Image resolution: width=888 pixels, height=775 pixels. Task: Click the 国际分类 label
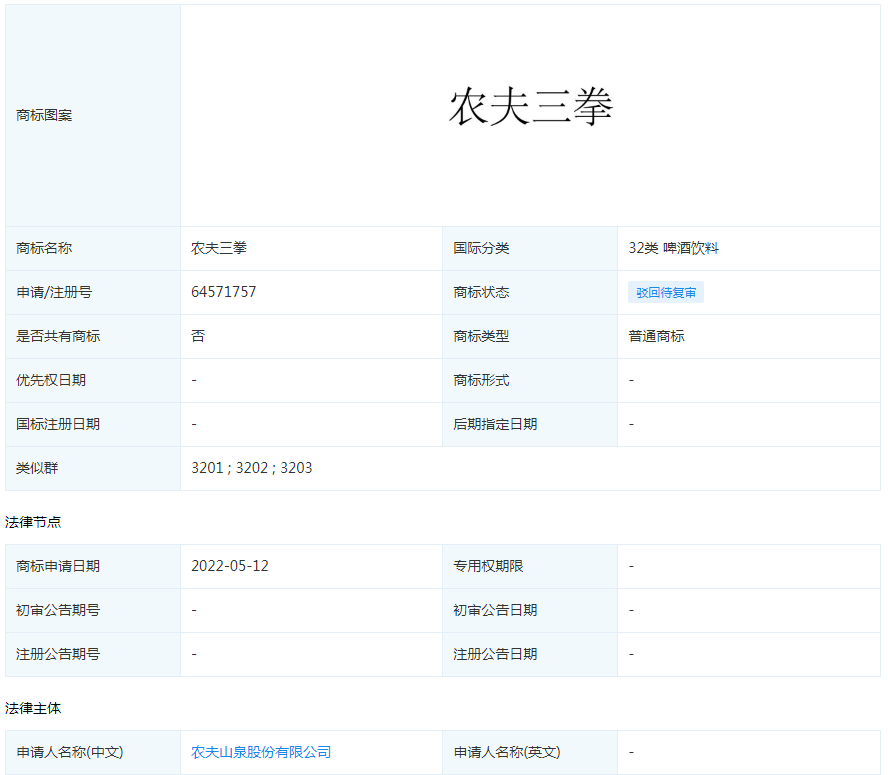pos(481,248)
